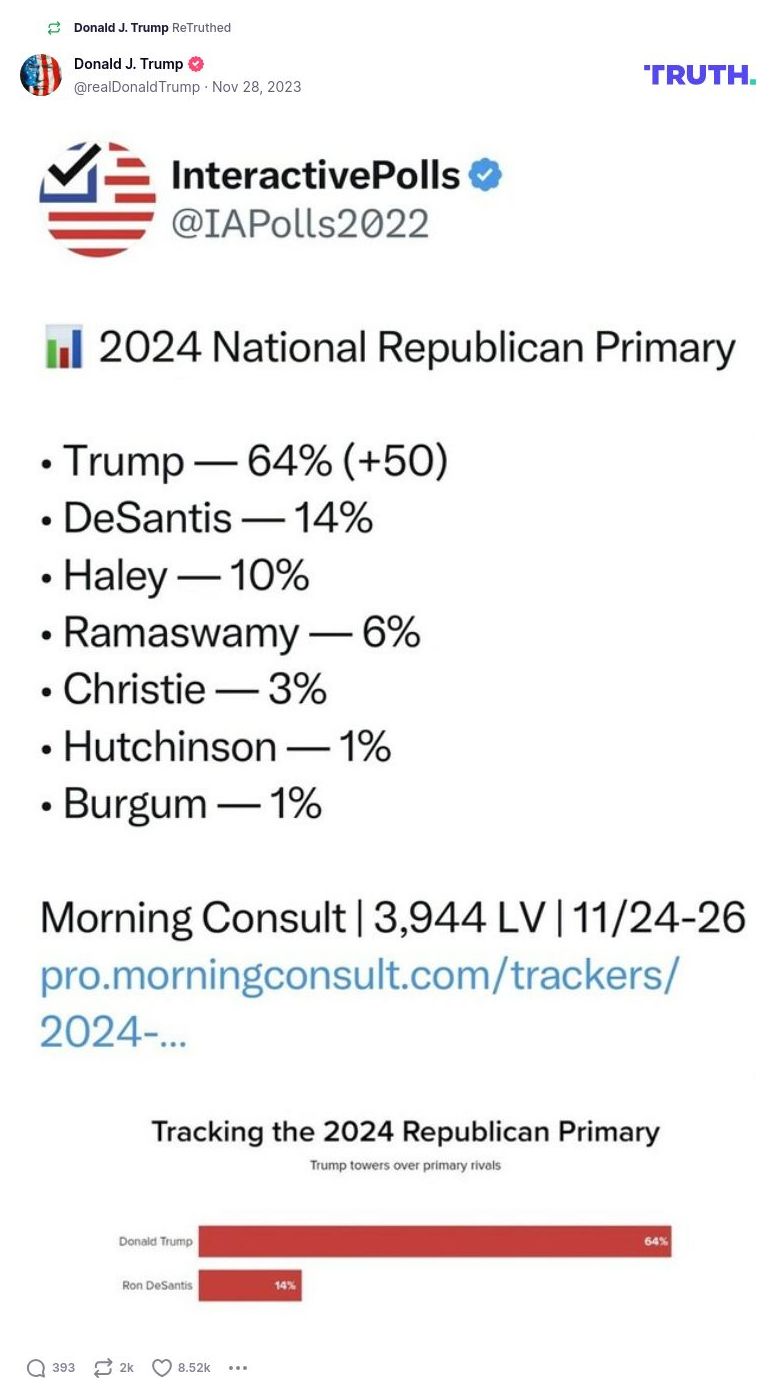This screenshot has height=1398, width=777.
Task: Click Trump's circular profile avatar
Action: (x=41, y=75)
